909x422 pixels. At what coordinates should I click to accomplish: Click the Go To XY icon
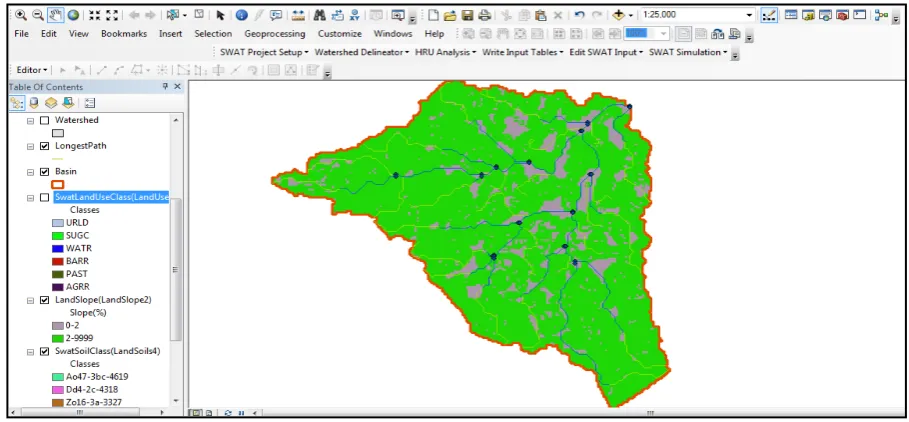[x=354, y=15]
